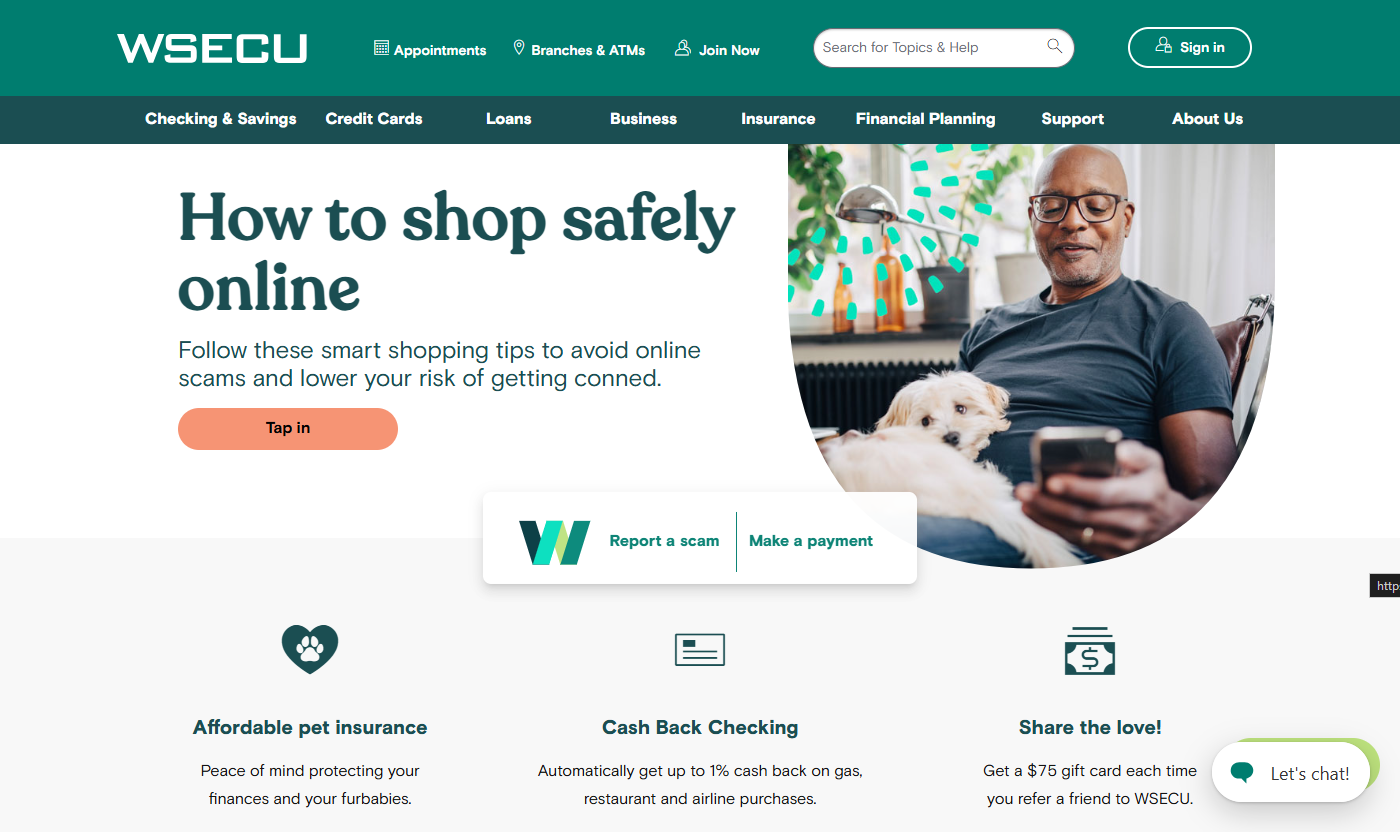Expand the Support navigation menu

(1073, 119)
